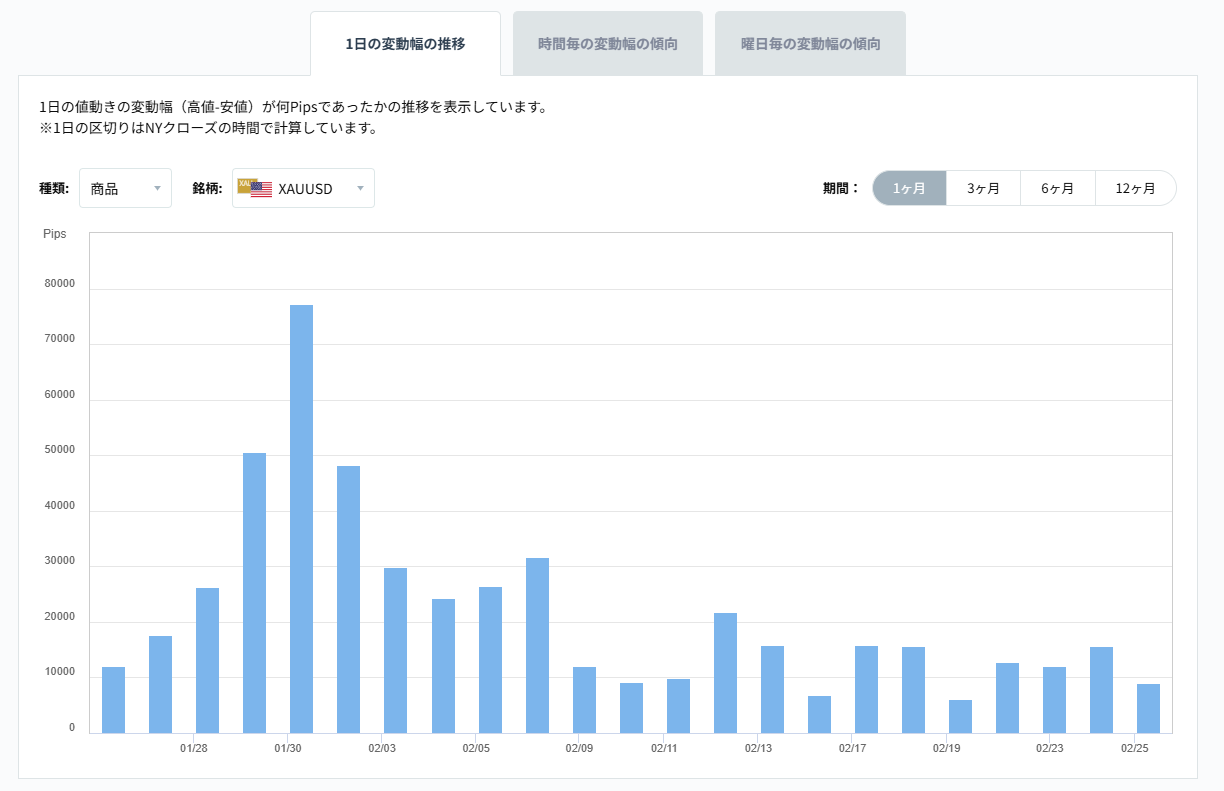Select the bar for 02/13
The height and width of the screenshot is (791, 1224).
pyautogui.click(x=771, y=685)
